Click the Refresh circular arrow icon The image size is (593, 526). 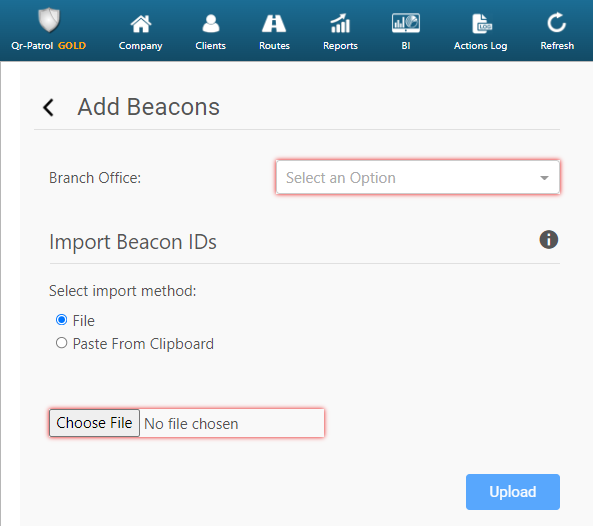point(557,23)
